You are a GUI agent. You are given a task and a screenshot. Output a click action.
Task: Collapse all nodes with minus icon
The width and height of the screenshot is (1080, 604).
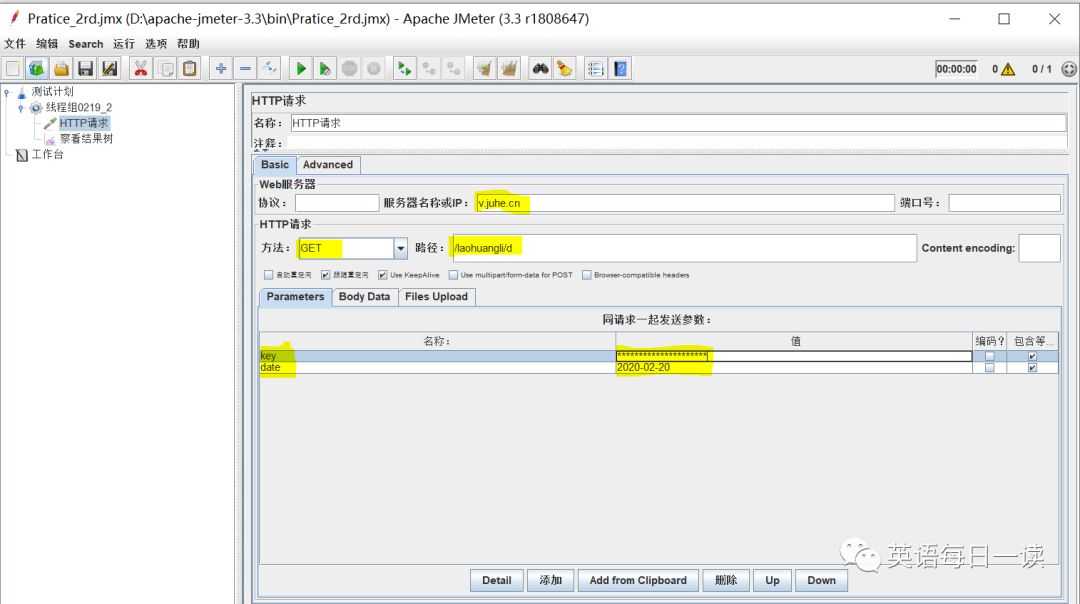point(245,68)
